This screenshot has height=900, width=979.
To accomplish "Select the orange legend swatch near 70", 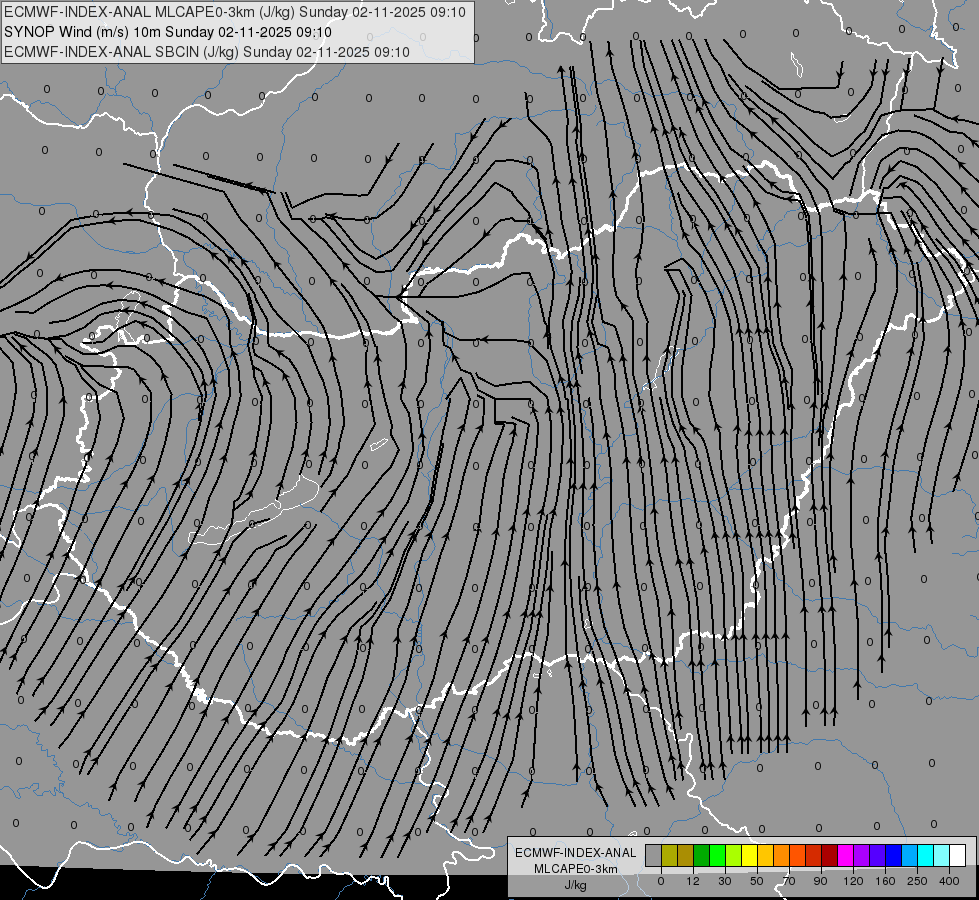I will click(x=781, y=855).
